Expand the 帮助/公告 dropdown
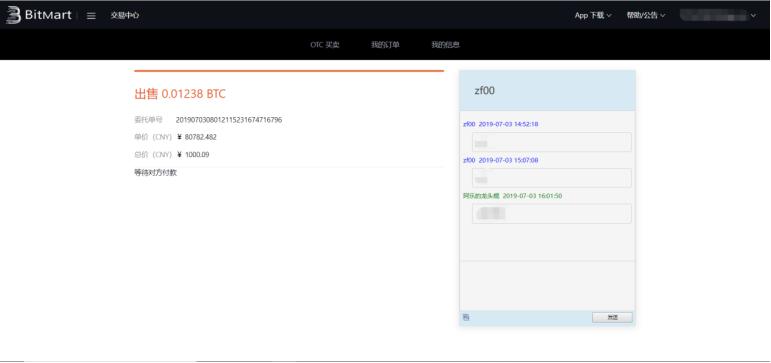Viewport: 771px width, 363px height. (646, 15)
